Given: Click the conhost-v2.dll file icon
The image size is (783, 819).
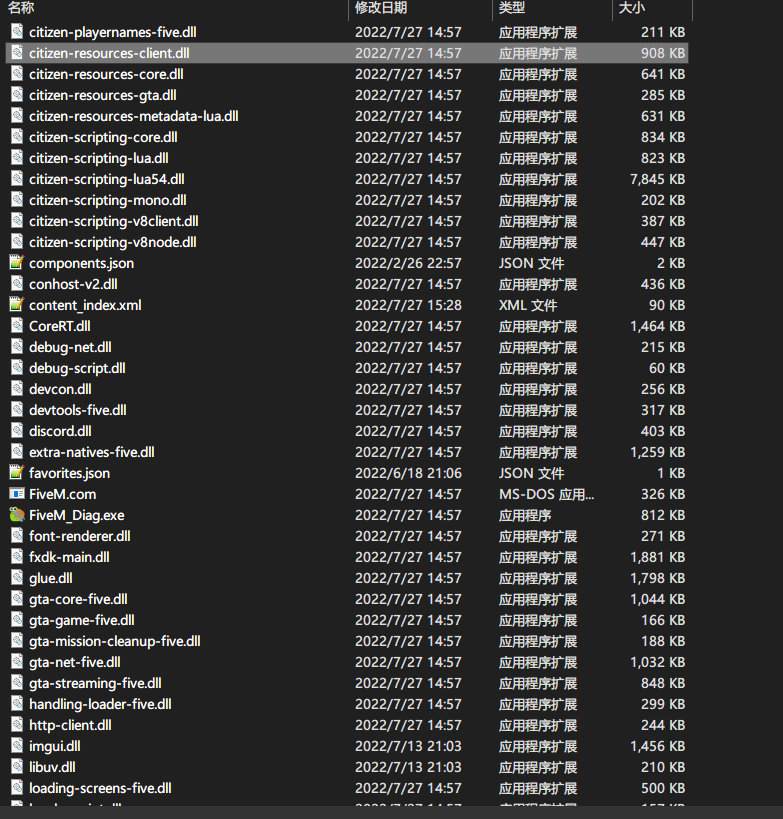Looking at the screenshot, I should point(17,284).
